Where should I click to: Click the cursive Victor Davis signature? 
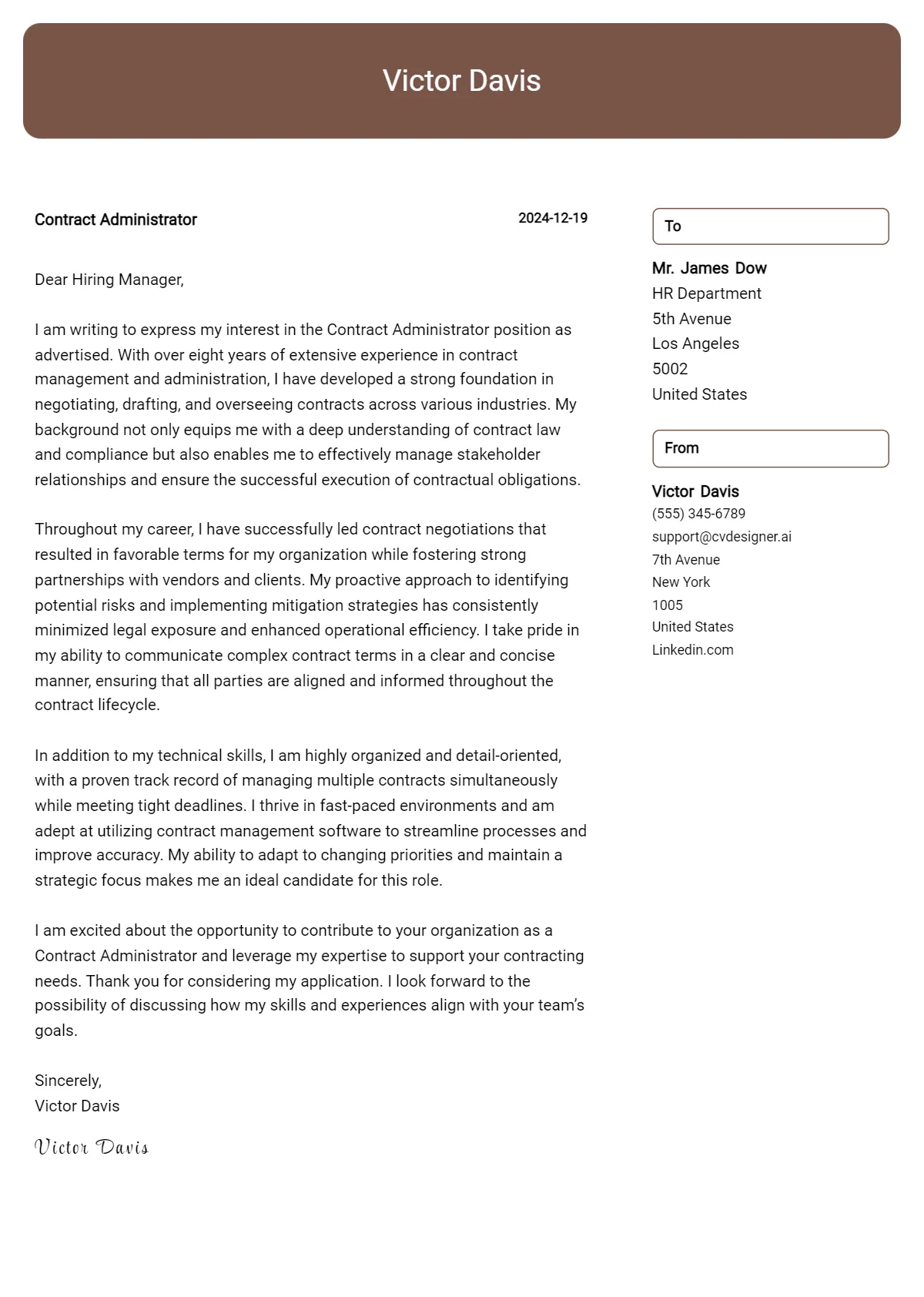click(x=92, y=1148)
